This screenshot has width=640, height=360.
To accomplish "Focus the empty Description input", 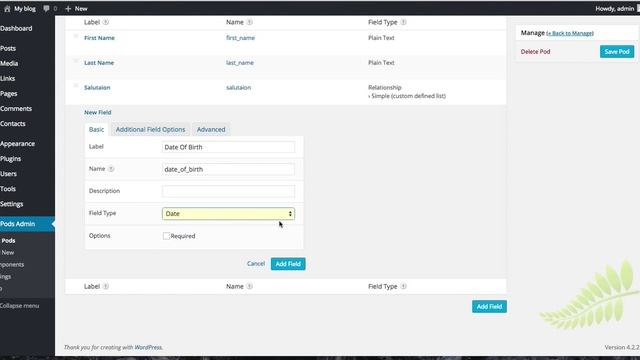I will (x=228, y=191).
